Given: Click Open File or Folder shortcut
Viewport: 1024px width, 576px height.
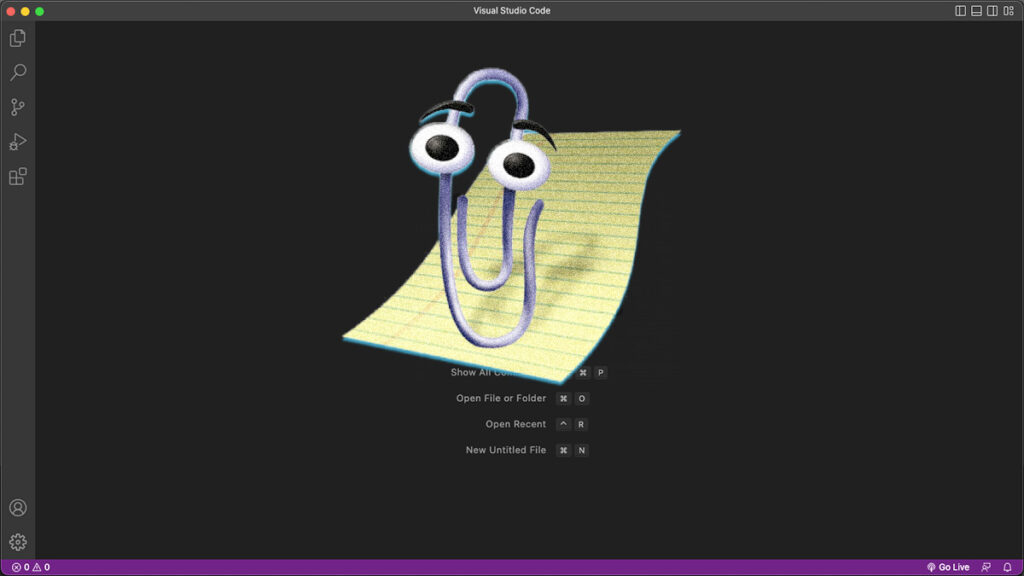Looking at the screenshot, I should point(502,397).
